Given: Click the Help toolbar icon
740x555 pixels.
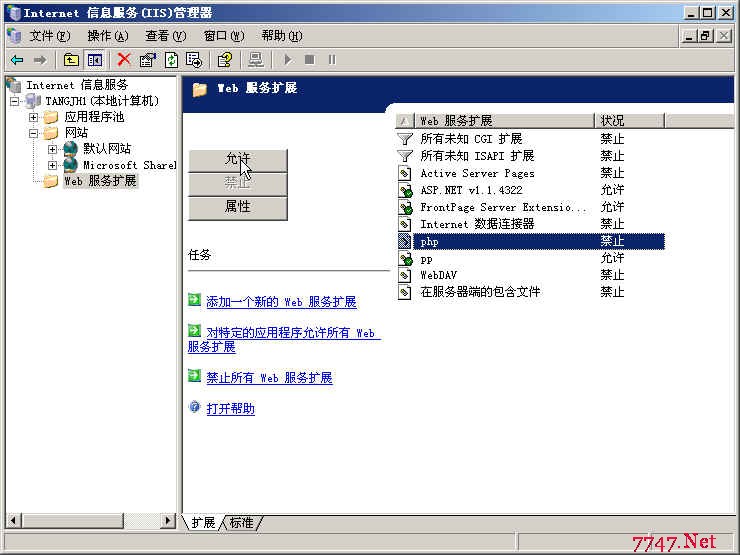Looking at the screenshot, I should click(x=225, y=60).
